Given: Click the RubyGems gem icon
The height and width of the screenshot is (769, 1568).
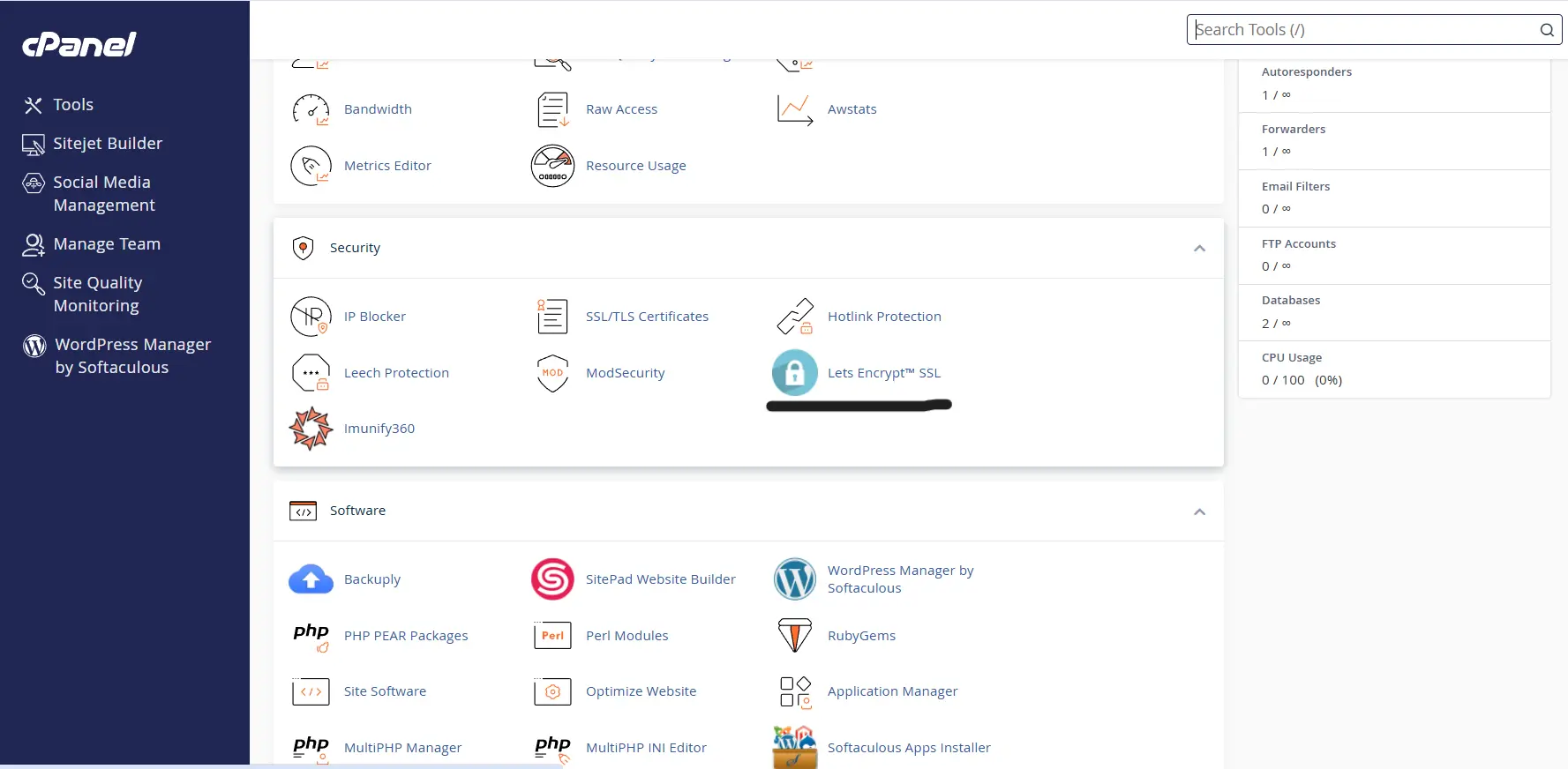Looking at the screenshot, I should pyautogui.click(x=795, y=636).
